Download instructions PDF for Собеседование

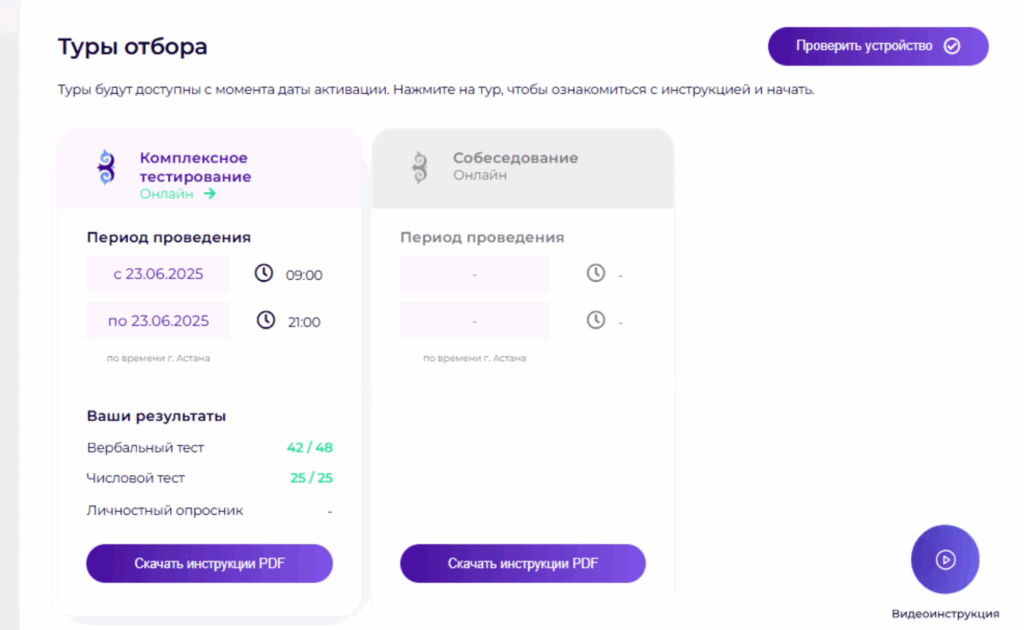pyautogui.click(x=522, y=563)
